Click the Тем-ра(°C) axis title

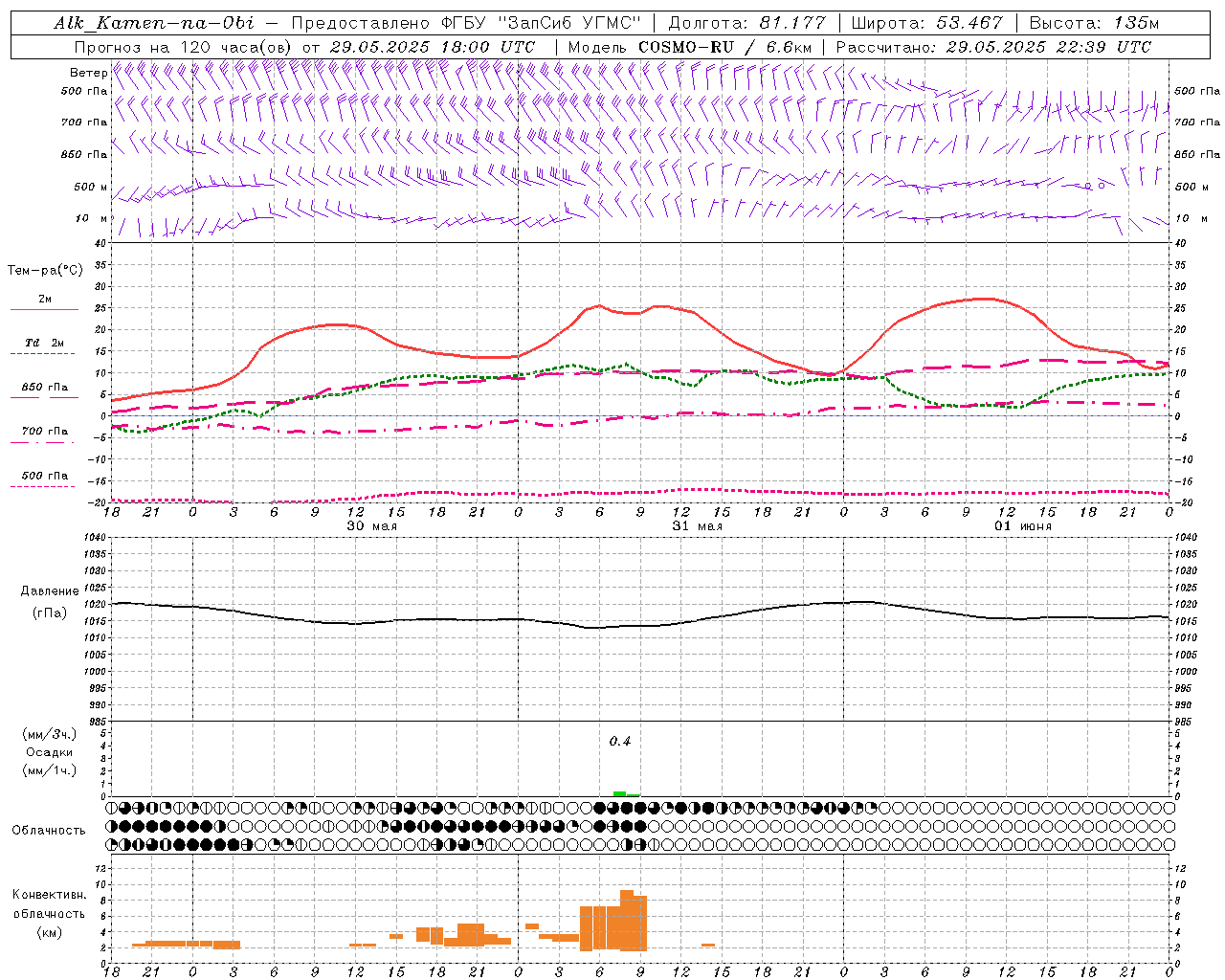coord(45,271)
